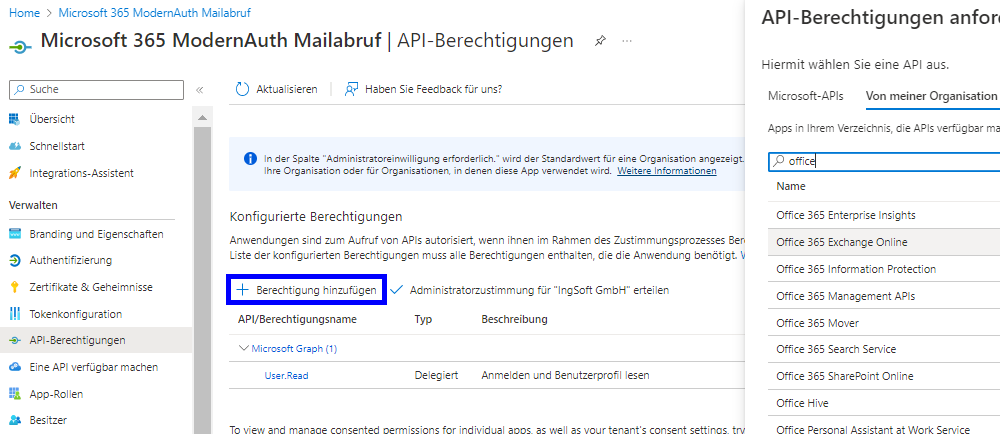Click Microsoft 365 ModernAuth Mailabruf breadcrumb
The height and width of the screenshot is (434, 1000).
[x=154, y=13]
